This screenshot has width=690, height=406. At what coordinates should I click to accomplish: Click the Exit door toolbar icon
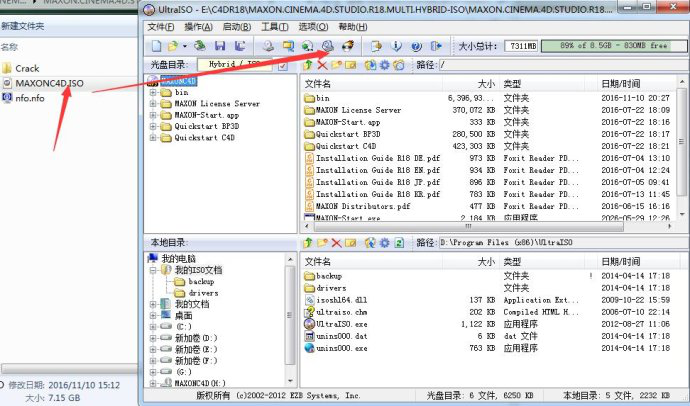tap(436, 46)
